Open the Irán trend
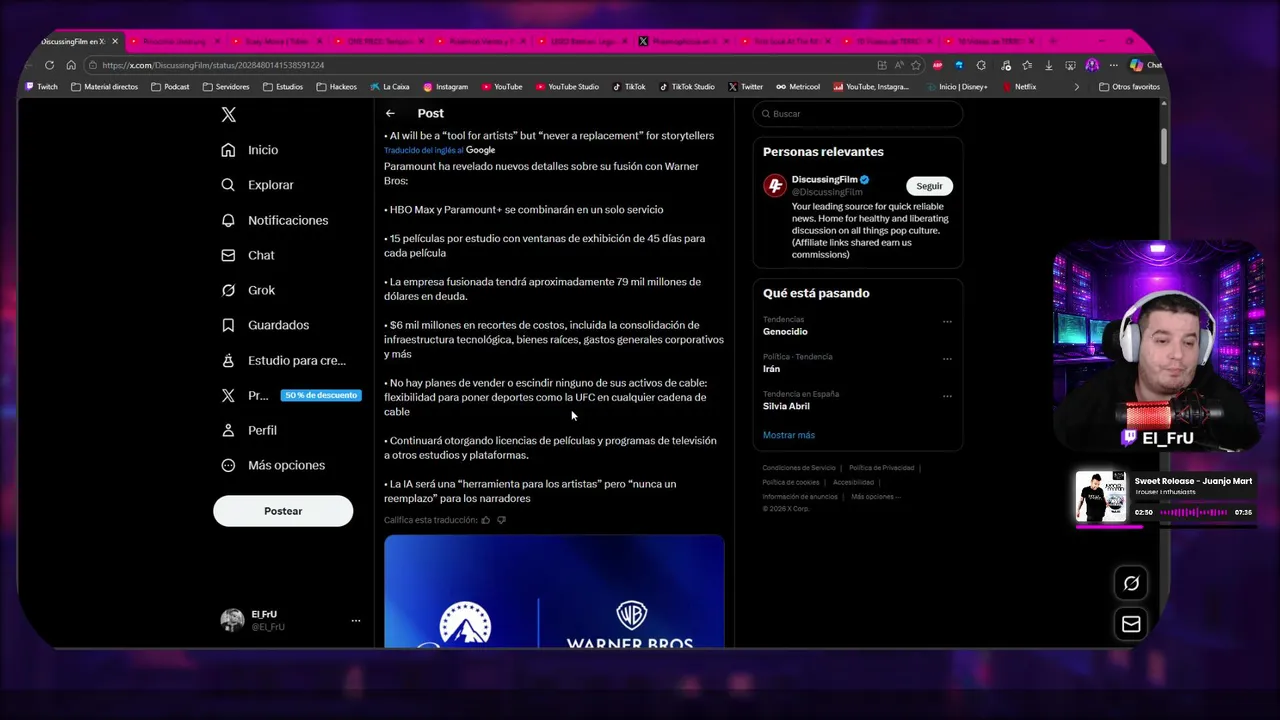The image size is (1280, 720). (x=771, y=369)
